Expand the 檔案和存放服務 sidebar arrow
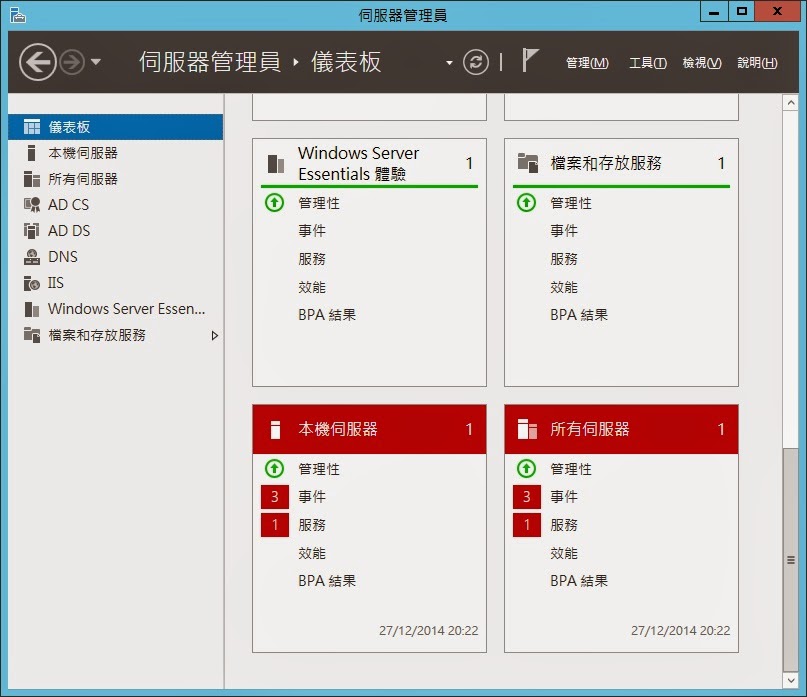 point(215,336)
